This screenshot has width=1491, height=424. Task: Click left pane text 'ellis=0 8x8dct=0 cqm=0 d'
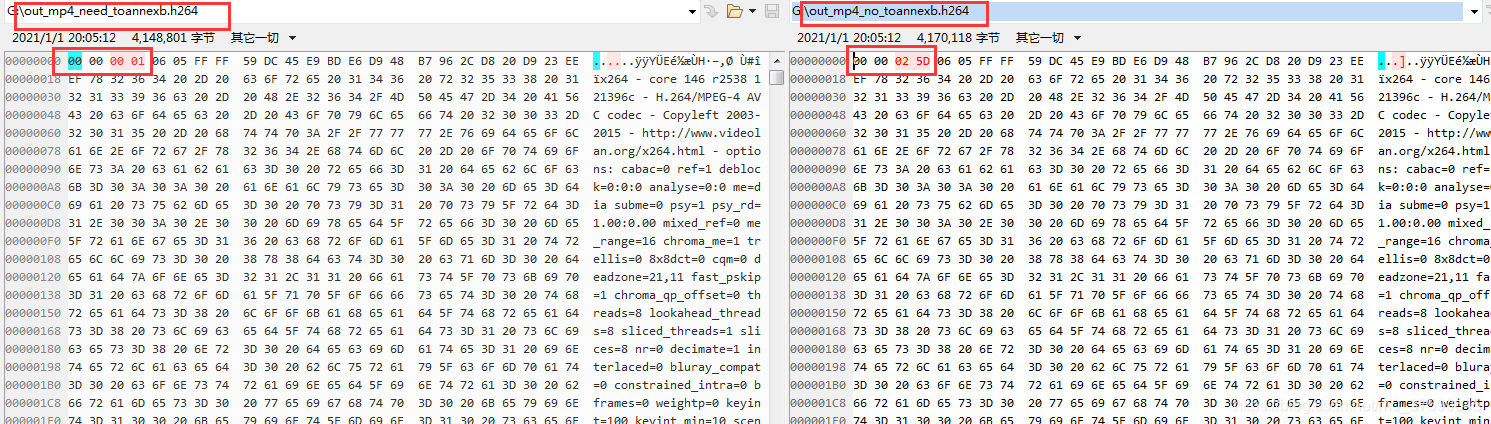[677, 259]
